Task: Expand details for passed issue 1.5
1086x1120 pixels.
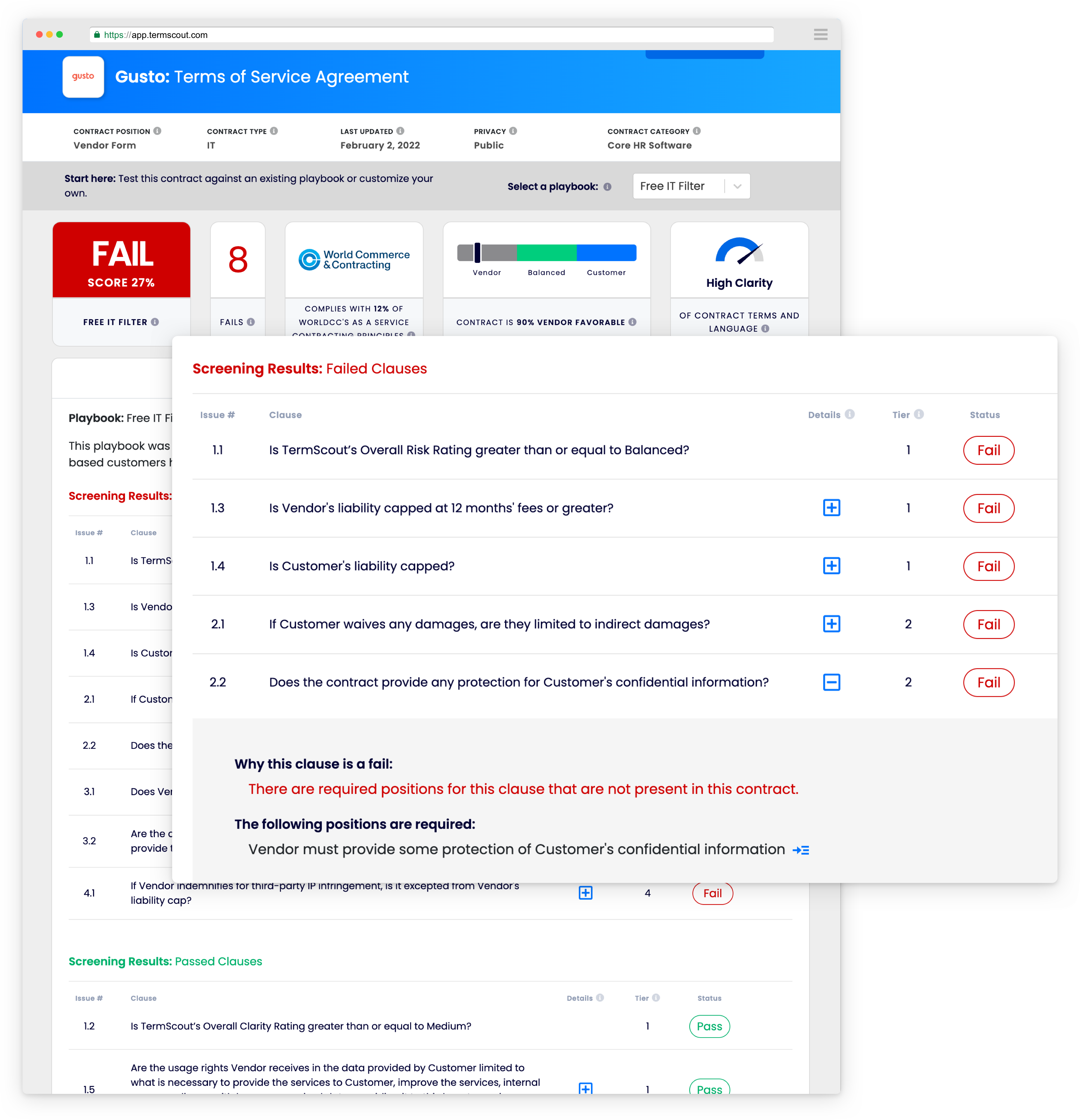Action: pos(586,1089)
